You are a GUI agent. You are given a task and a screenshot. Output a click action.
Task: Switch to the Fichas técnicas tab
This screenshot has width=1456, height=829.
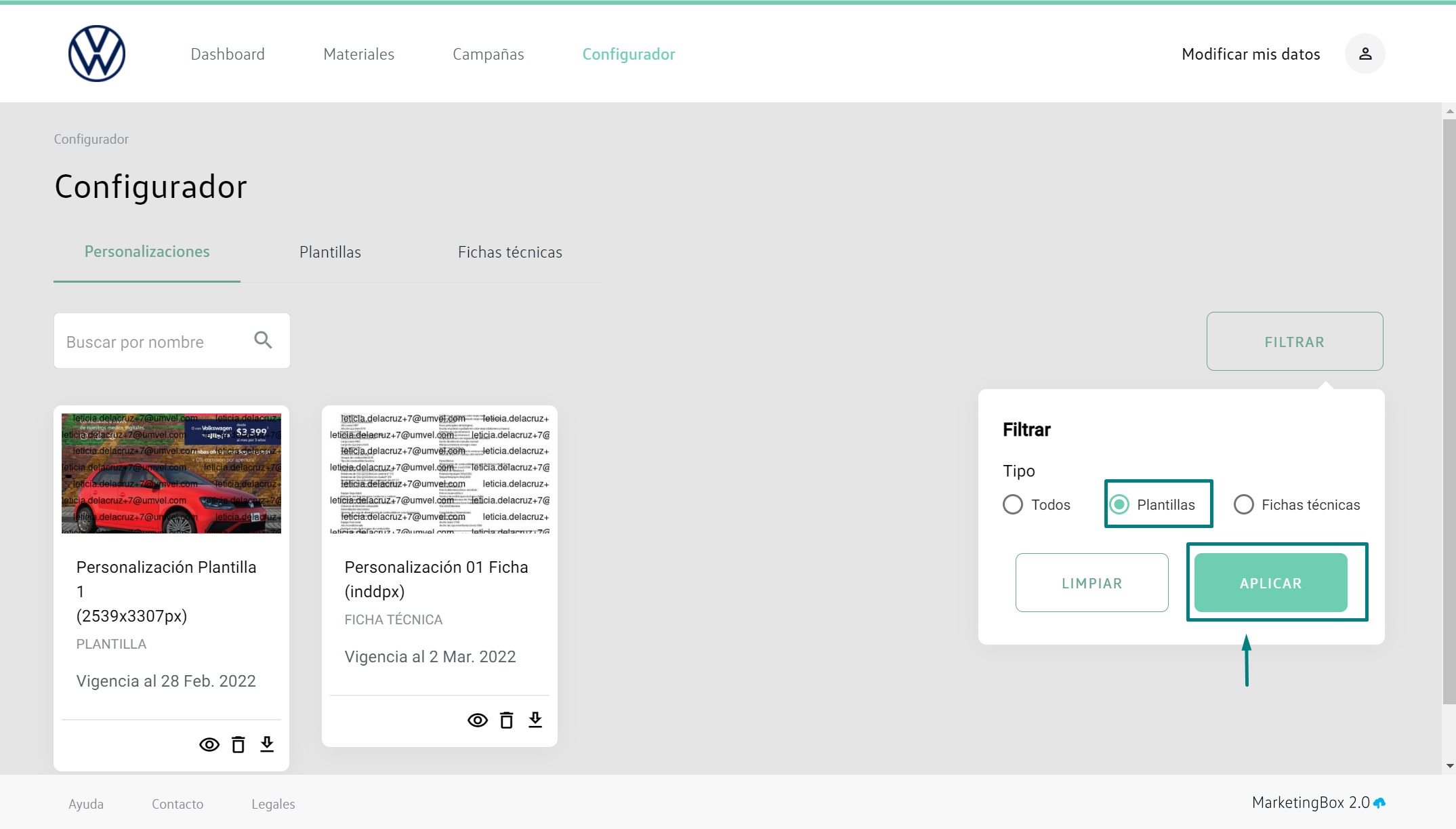[509, 252]
